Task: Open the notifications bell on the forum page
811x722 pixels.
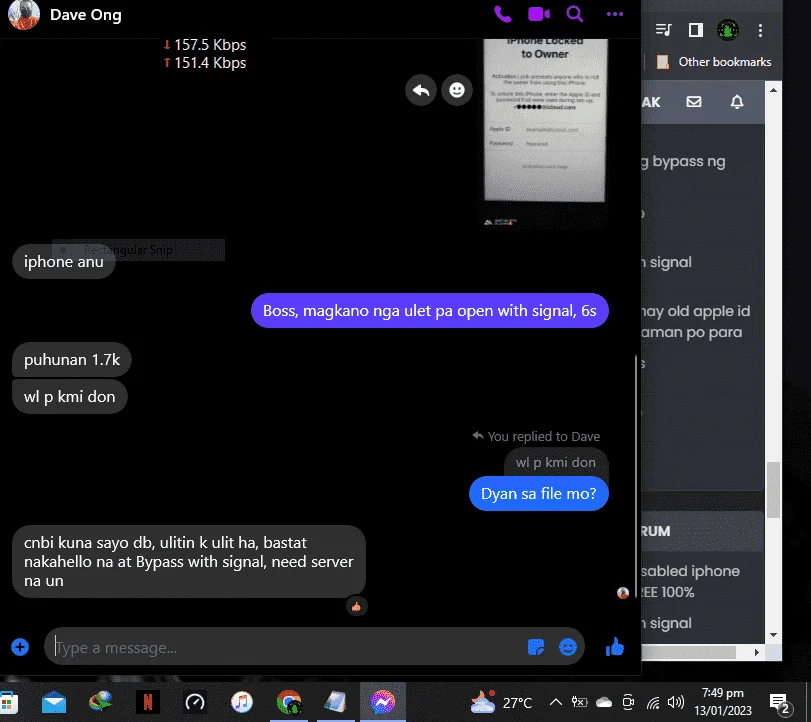Action: (737, 102)
